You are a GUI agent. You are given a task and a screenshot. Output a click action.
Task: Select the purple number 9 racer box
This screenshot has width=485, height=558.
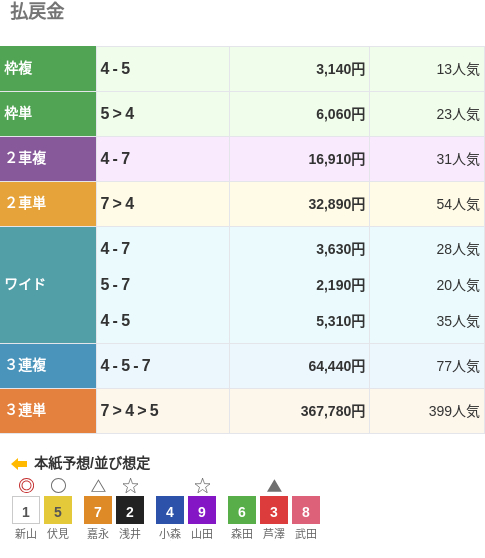[202, 510]
